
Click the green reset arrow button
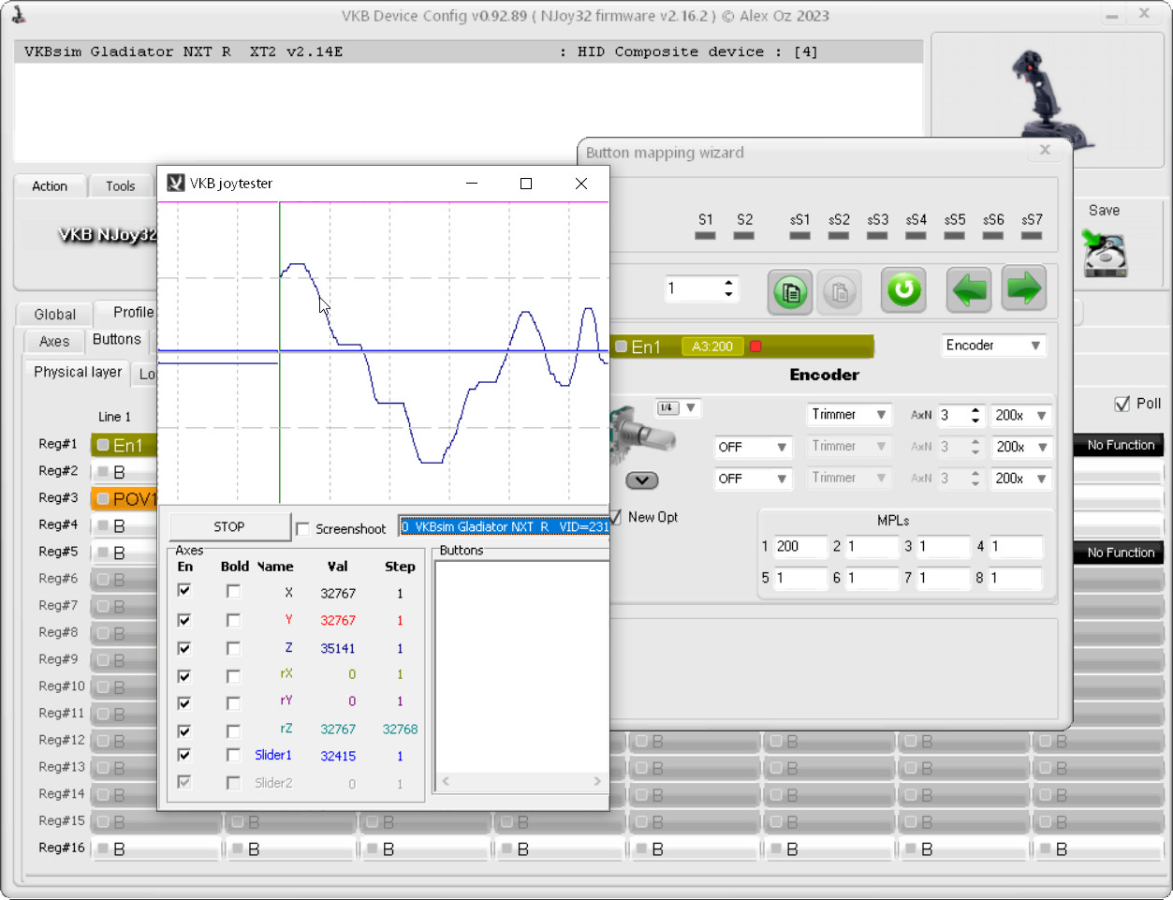tap(903, 291)
